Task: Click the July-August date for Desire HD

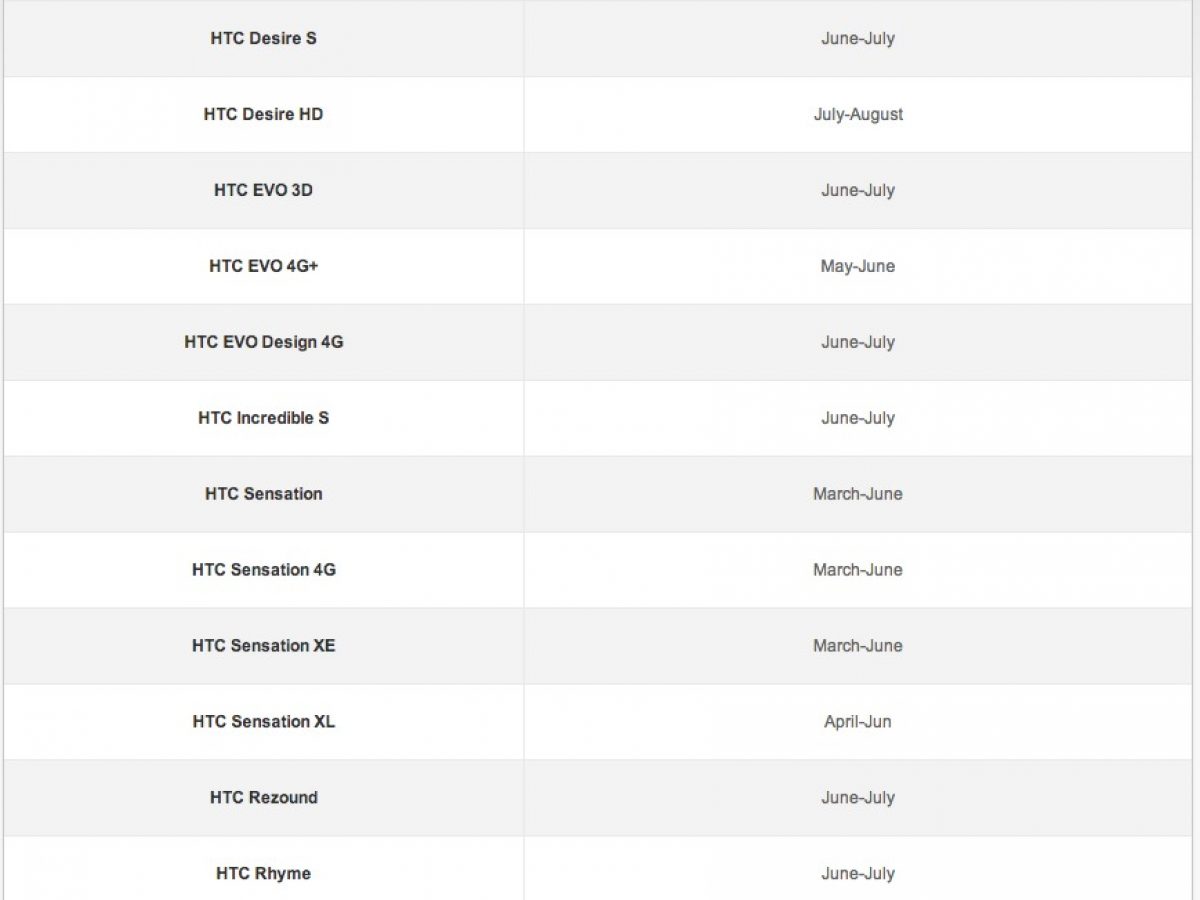Action: point(858,115)
